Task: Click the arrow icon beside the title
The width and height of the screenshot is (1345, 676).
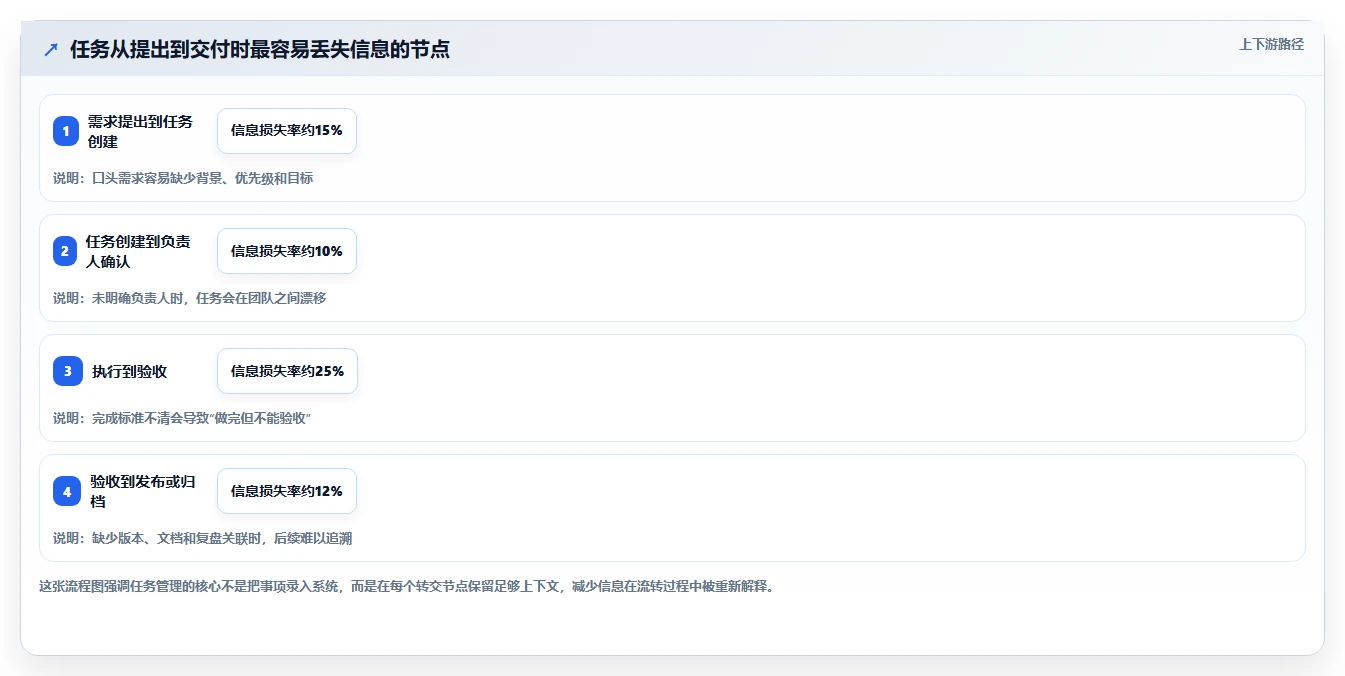Action: coord(51,49)
